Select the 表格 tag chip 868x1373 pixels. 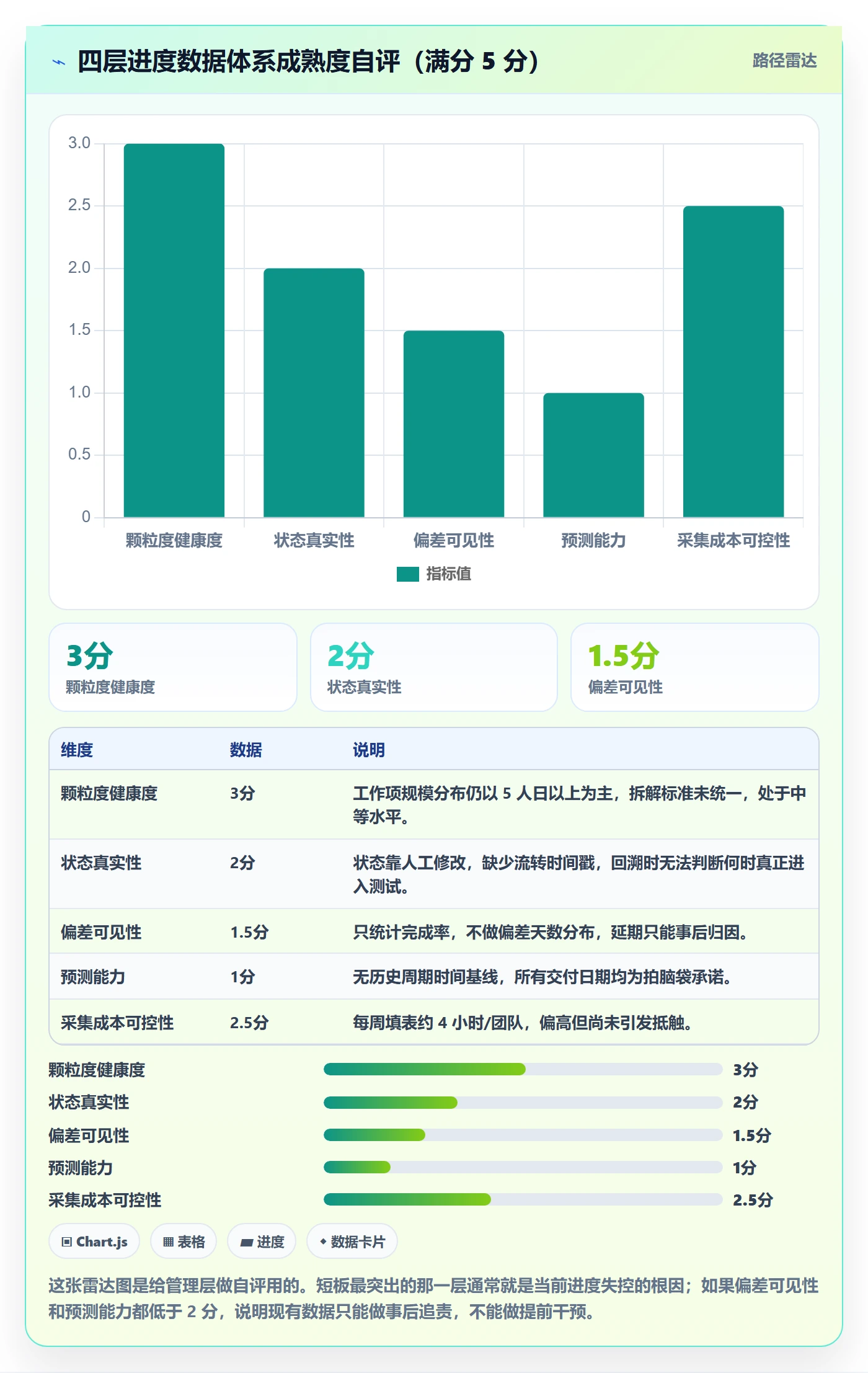coord(184,1242)
